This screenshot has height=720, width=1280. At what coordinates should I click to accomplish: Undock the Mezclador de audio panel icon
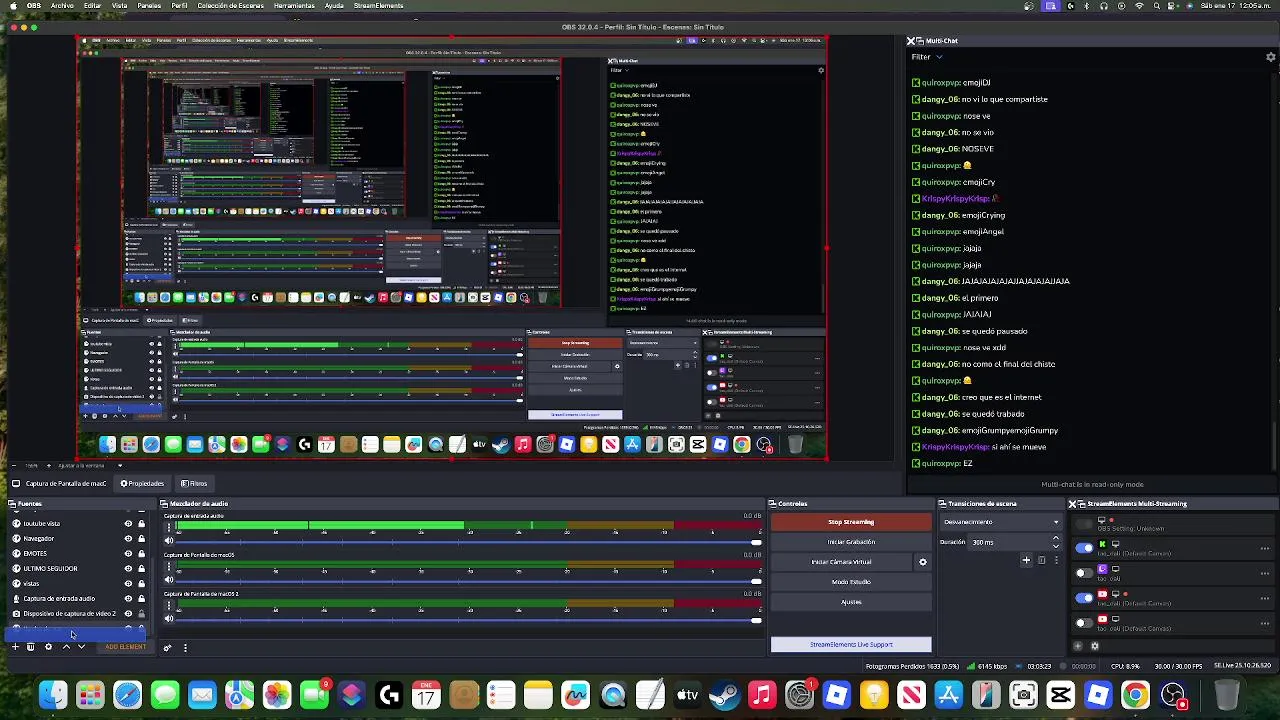click(x=164, y=504)
